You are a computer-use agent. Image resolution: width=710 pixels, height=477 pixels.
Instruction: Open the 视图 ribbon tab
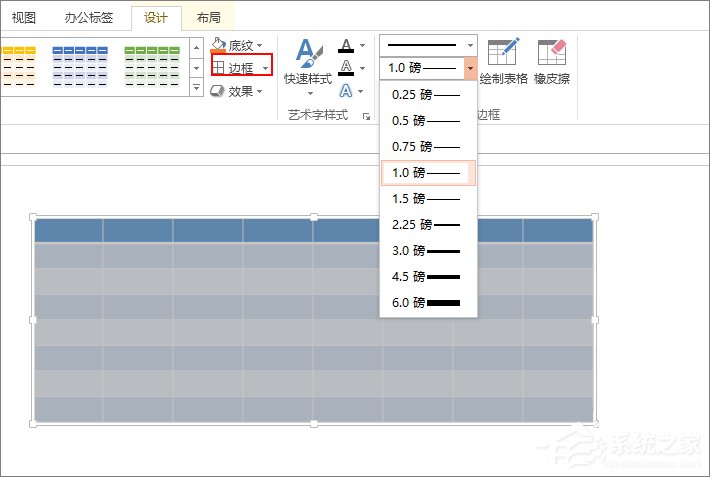pos(24,18)
